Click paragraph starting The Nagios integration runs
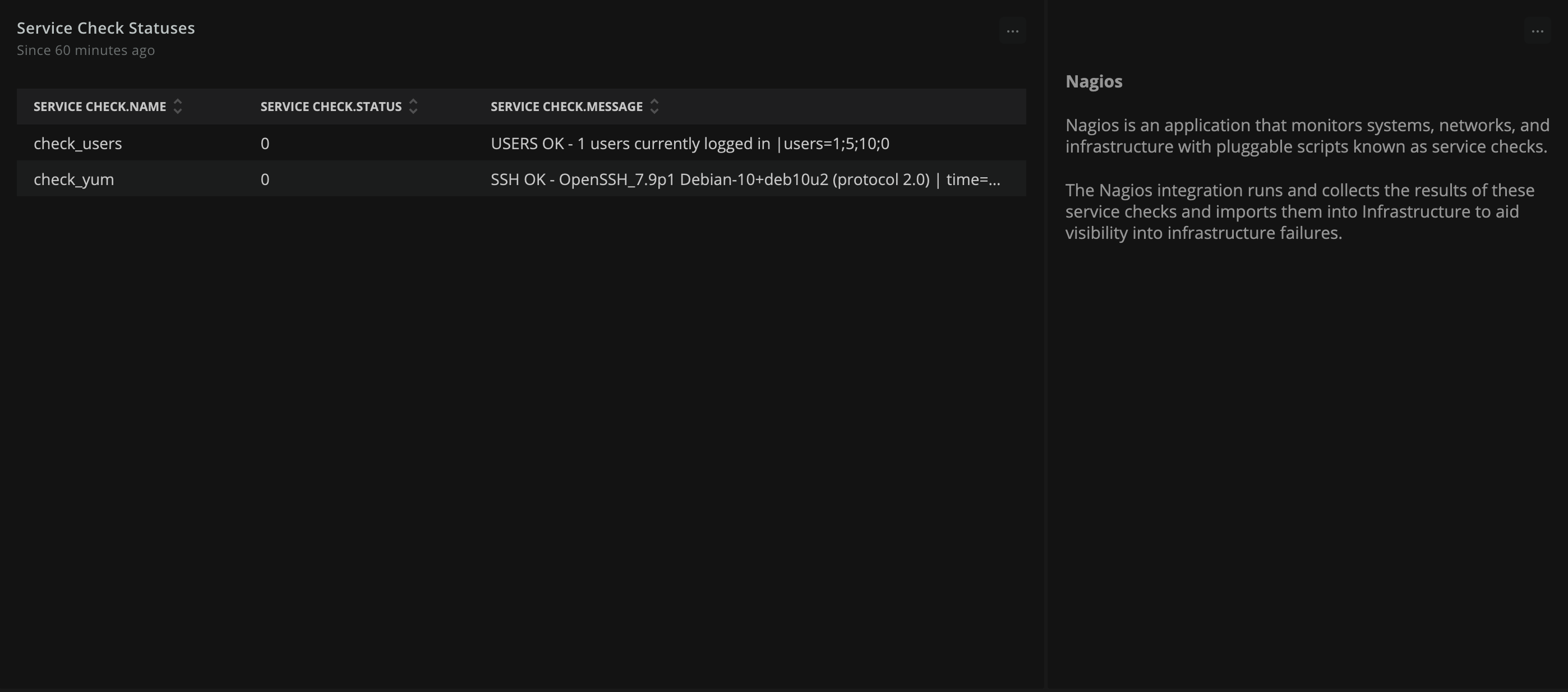Screen dimensions: 1568x692 pos(1299,211)
